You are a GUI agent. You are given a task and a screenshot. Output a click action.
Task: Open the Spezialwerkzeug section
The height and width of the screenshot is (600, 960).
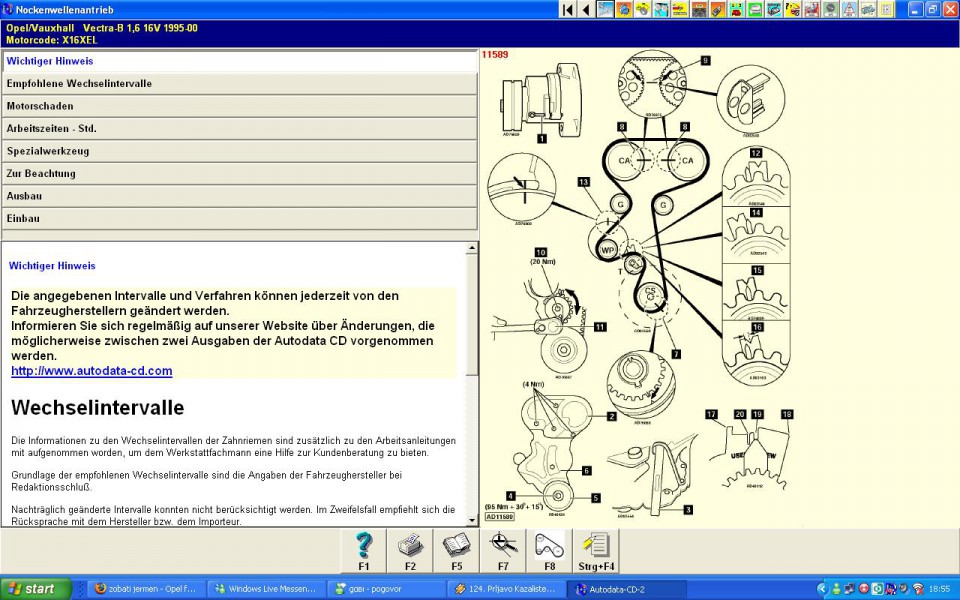tap(239, 151)
